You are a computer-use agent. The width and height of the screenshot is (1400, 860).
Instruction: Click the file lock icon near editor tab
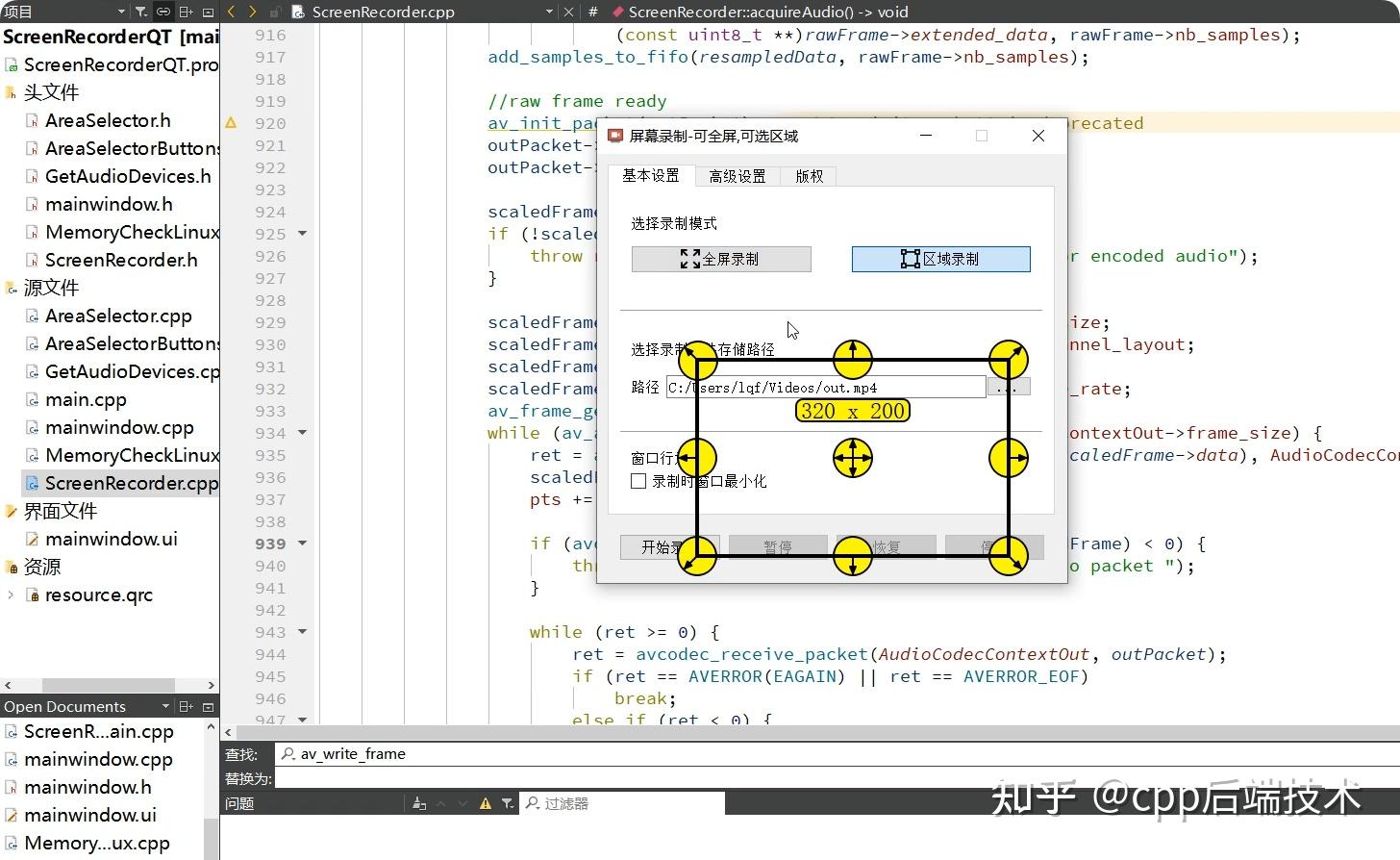[x=274, y=12]
